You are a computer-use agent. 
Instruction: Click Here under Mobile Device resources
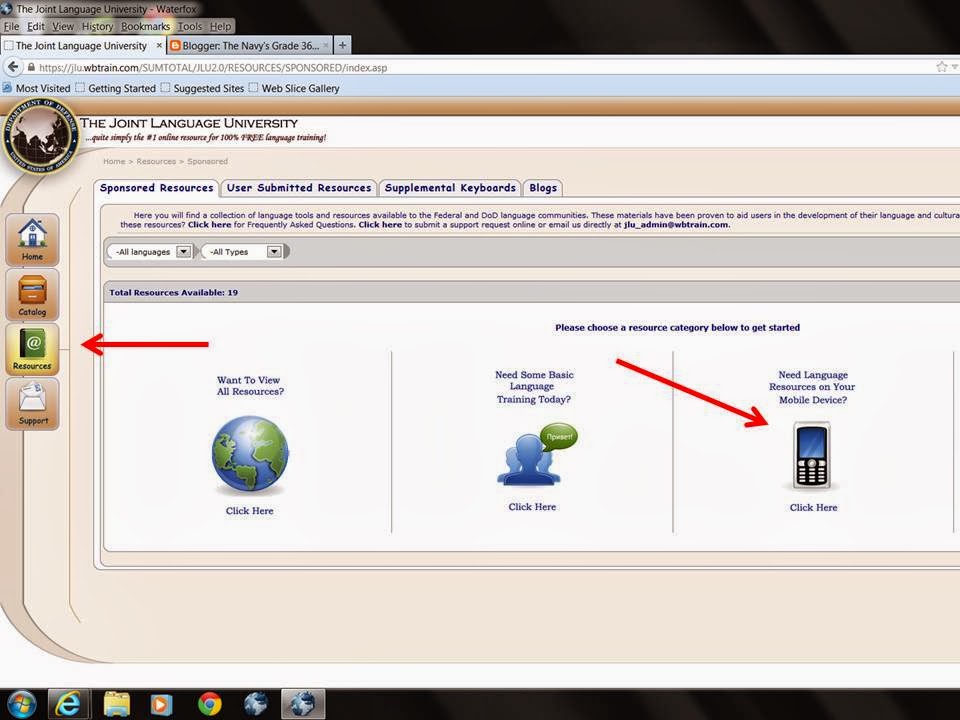(813, 508)
